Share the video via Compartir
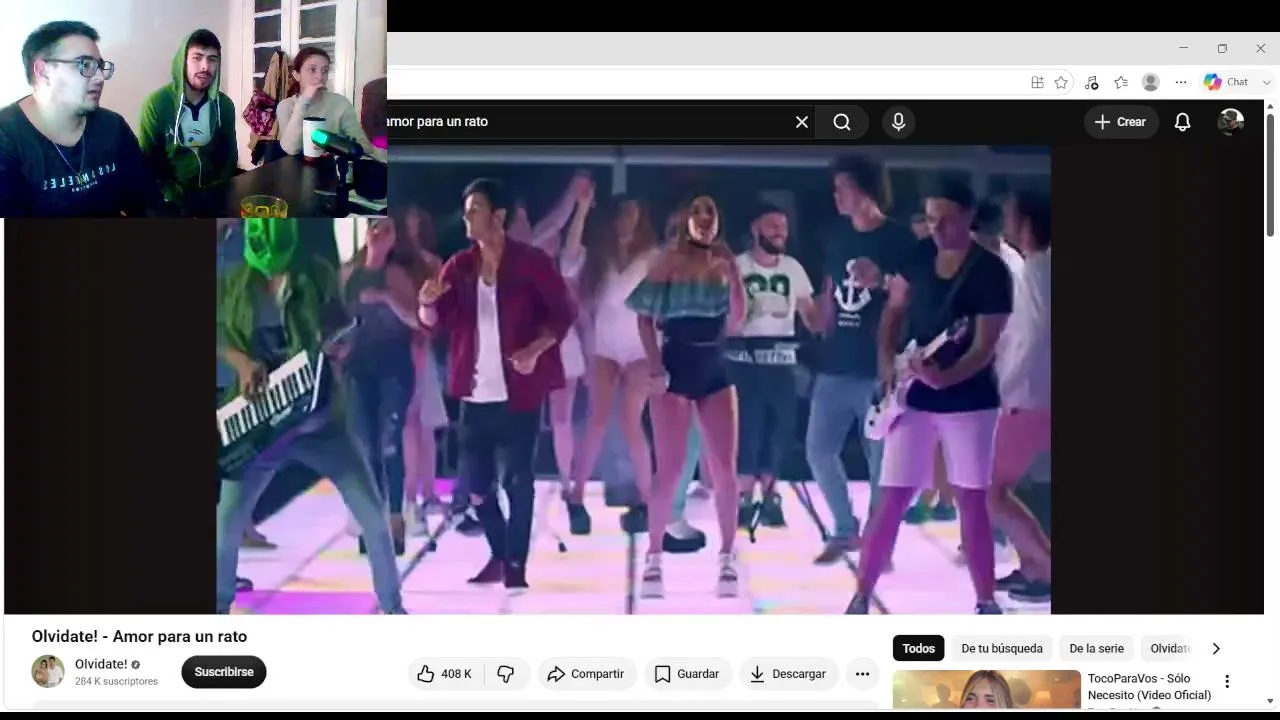This screenshot has height=720, width=1280. pos(585,674)
